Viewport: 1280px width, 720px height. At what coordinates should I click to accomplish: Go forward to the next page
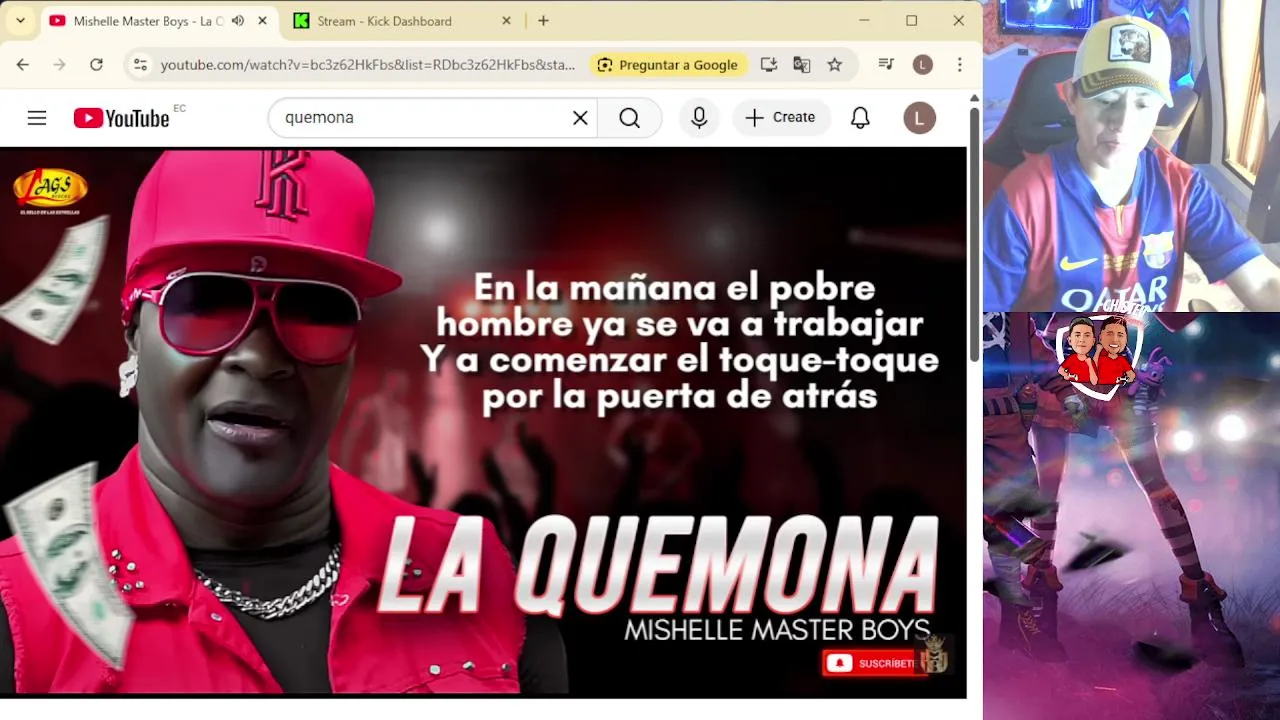(59, 65)
